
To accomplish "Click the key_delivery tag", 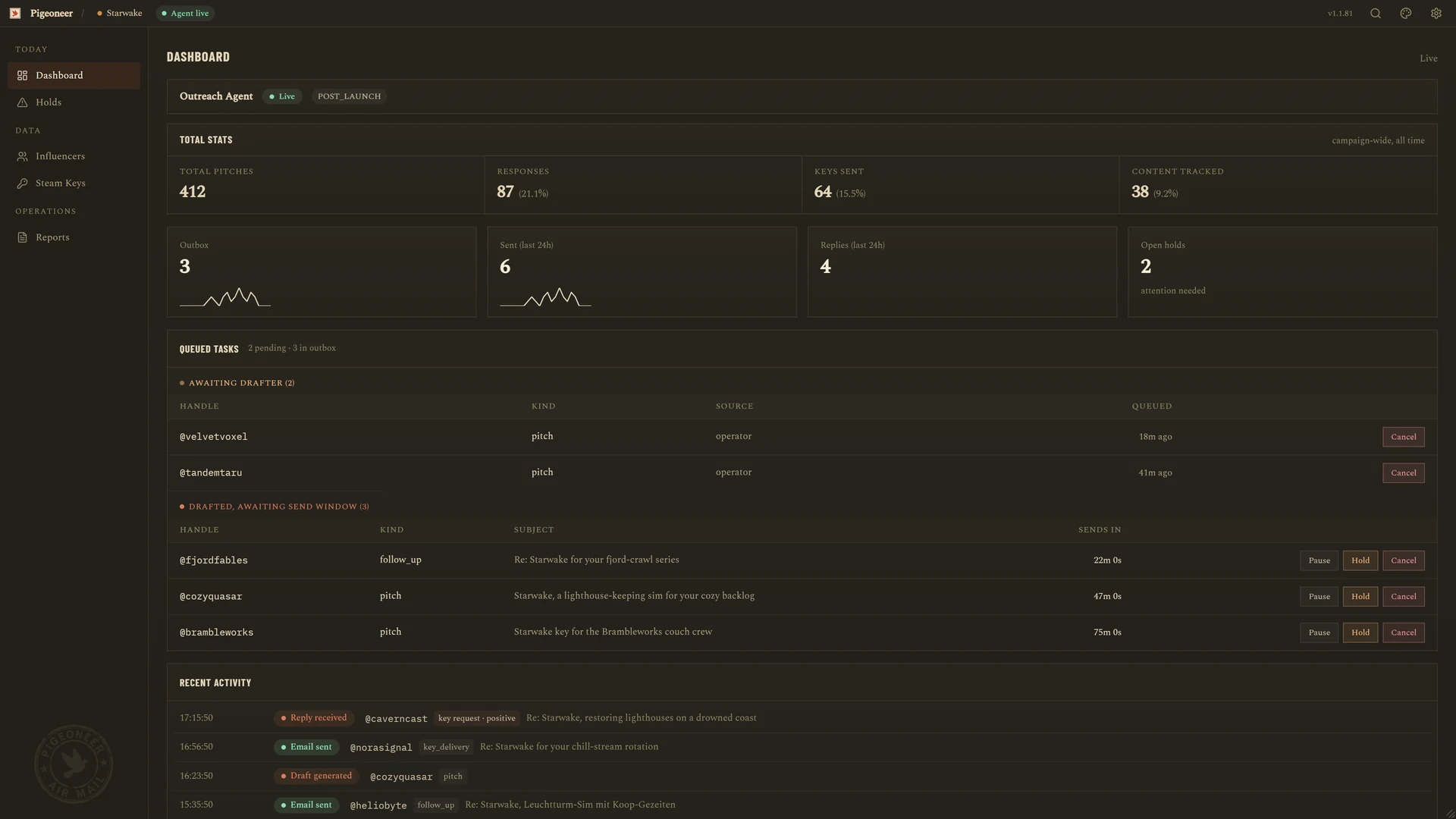I will 446,748.
